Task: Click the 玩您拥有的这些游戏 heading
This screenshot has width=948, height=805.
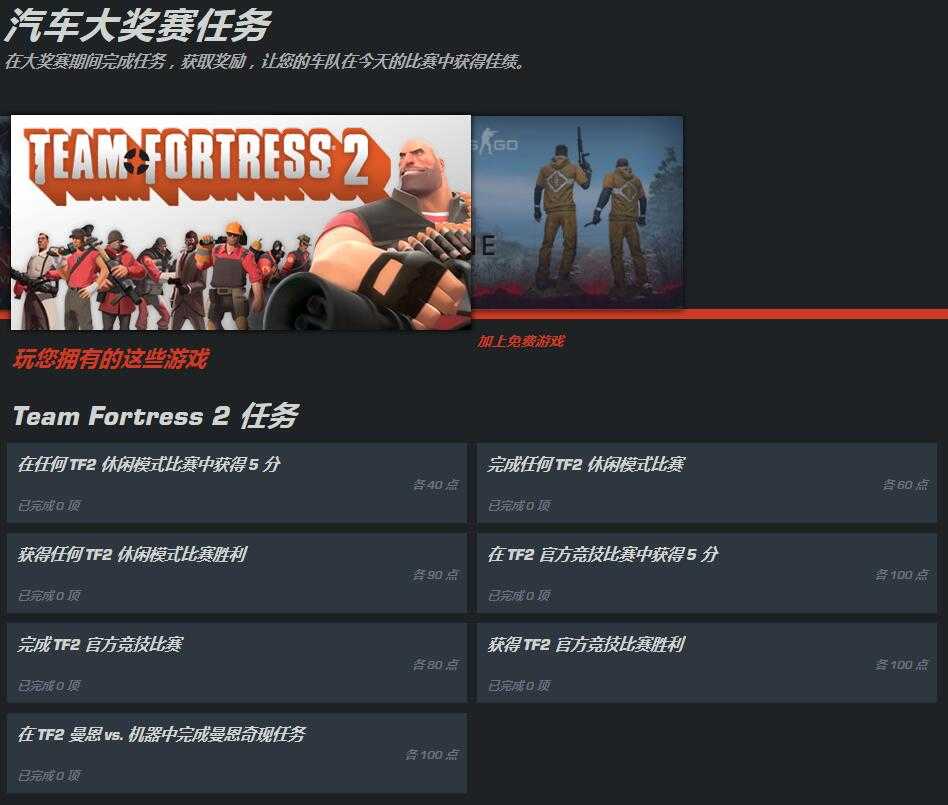Action: (111, 358)
